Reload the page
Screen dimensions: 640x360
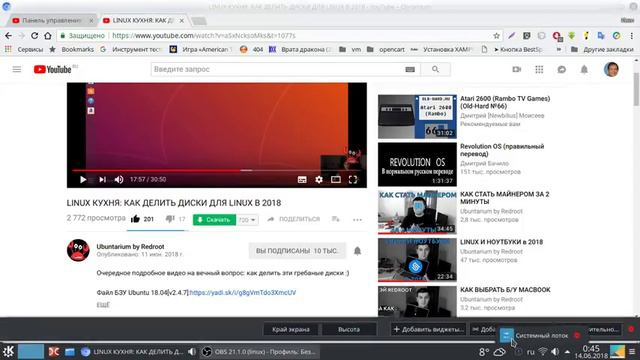click(34, 36)
